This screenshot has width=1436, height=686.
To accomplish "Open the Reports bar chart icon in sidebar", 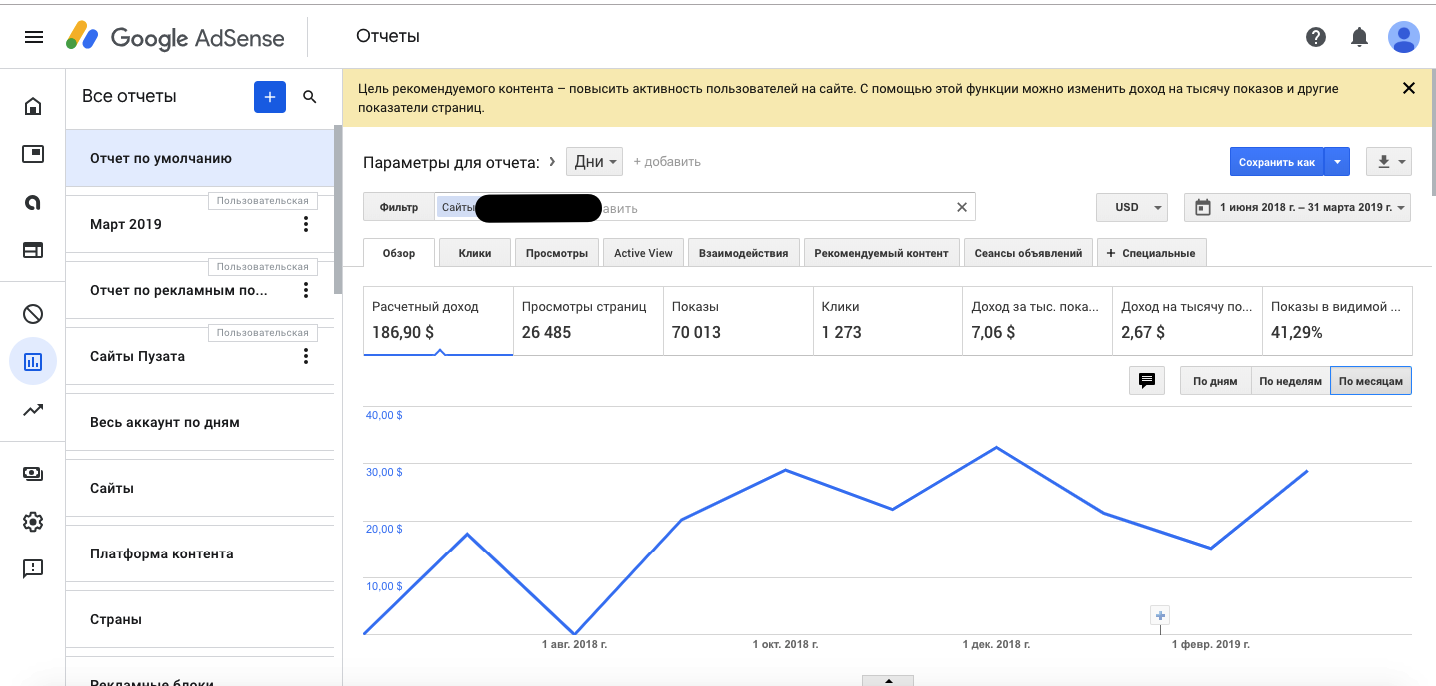I will point(33,361).
